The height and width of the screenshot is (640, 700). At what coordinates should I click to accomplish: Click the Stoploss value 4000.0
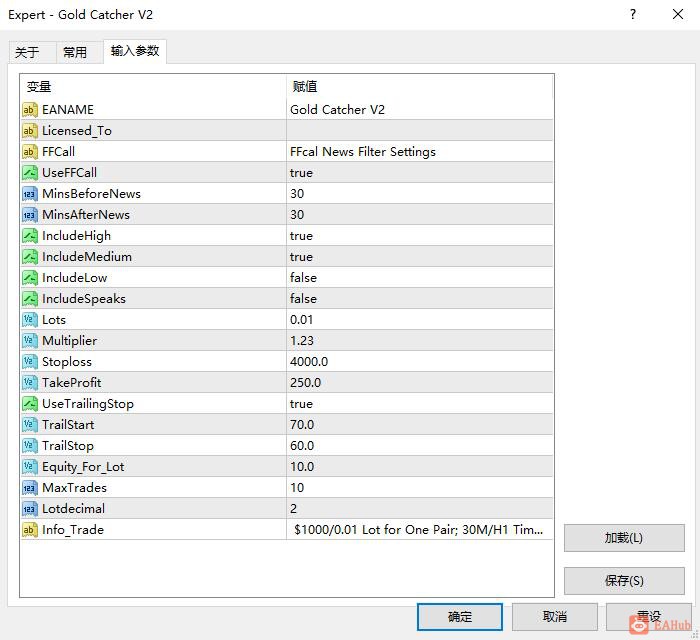pos(309,362)
